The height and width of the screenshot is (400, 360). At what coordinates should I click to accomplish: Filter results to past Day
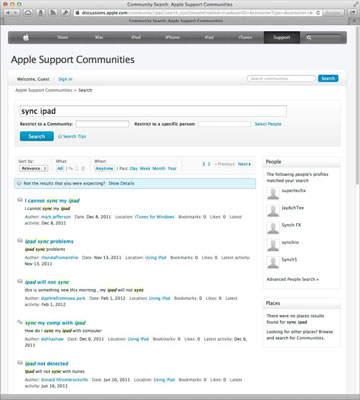pyautogui.click(x=134, y=168)
